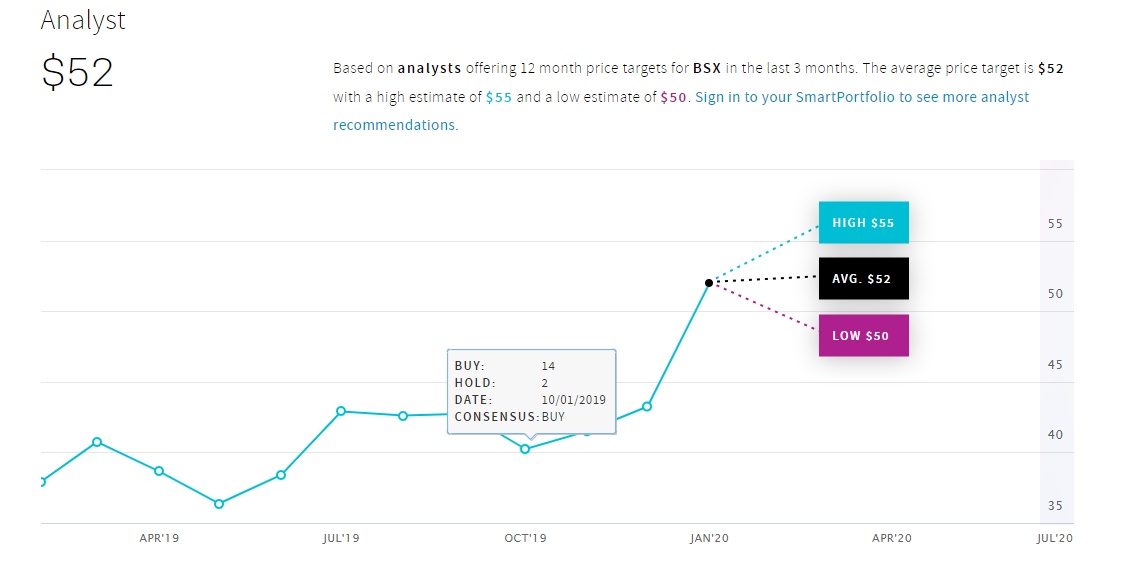
Task: Select the August 2019 data point
Action: point(403,416)
